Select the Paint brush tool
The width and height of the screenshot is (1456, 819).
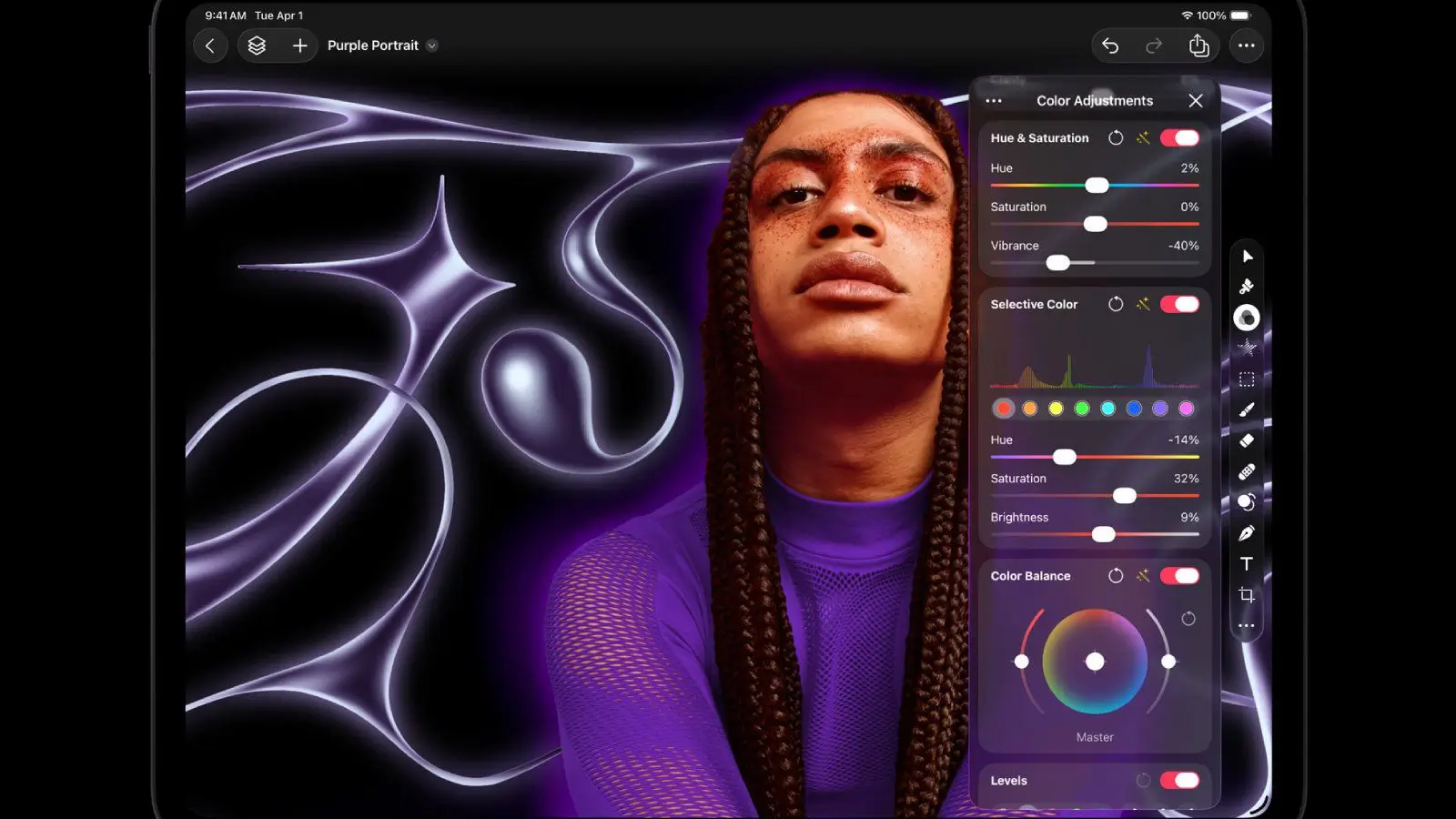click(x=1248, y=409)
